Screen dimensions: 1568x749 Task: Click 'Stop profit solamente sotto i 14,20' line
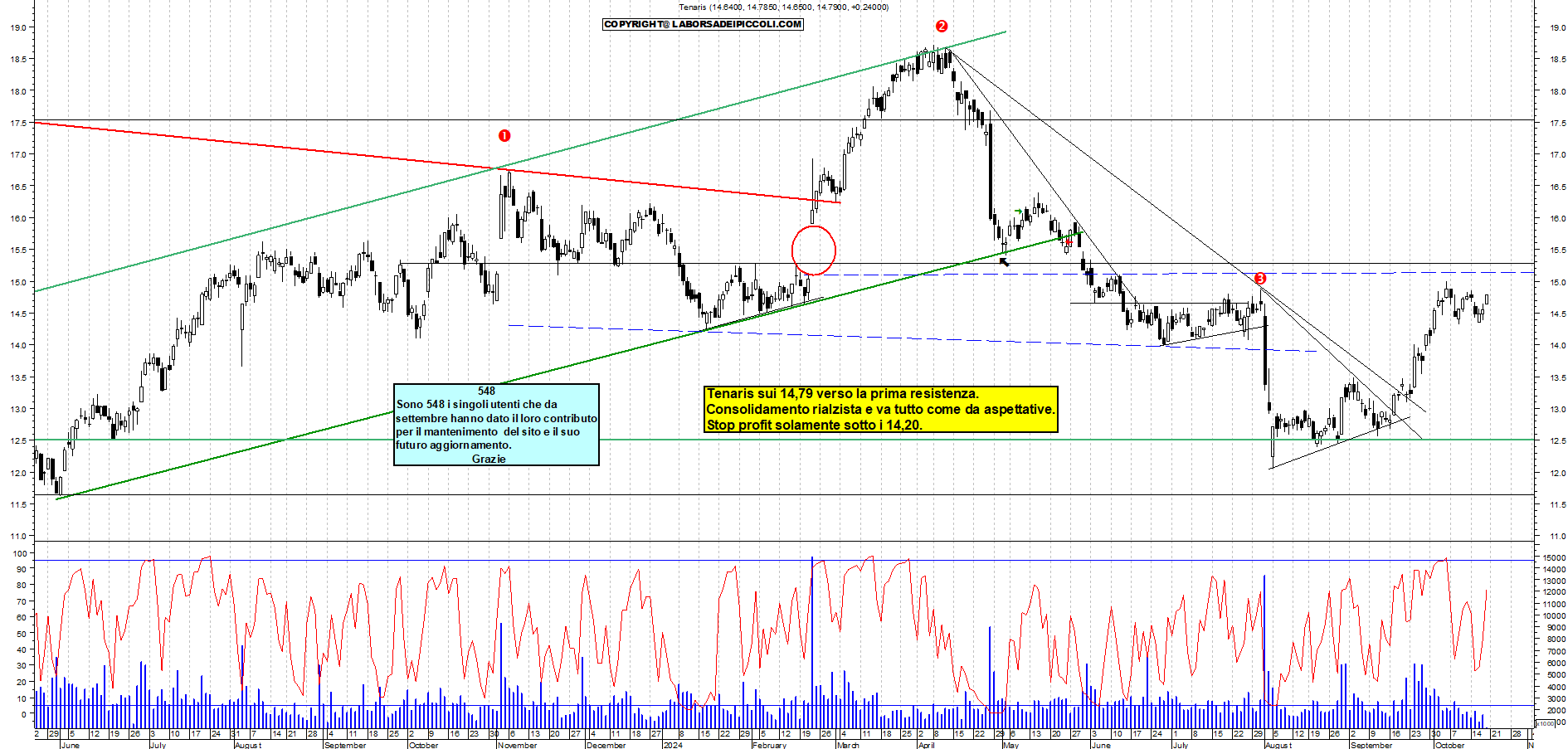[x=814, y=425]
